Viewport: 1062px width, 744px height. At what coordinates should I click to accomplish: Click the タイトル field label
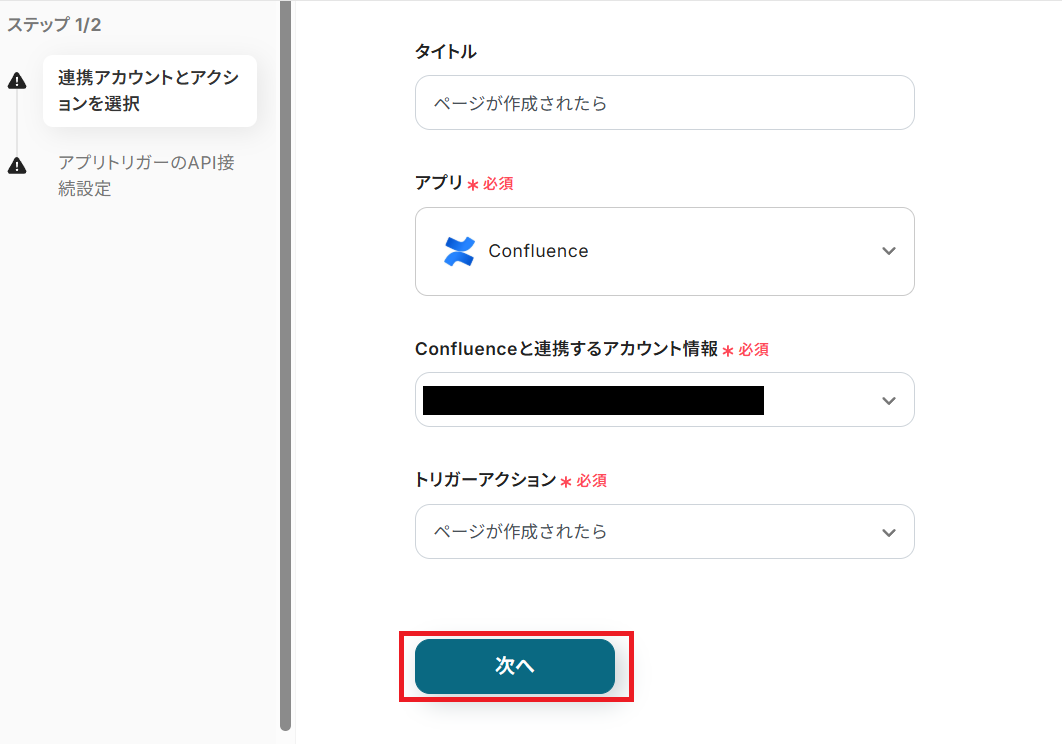(x=445, y=52)
